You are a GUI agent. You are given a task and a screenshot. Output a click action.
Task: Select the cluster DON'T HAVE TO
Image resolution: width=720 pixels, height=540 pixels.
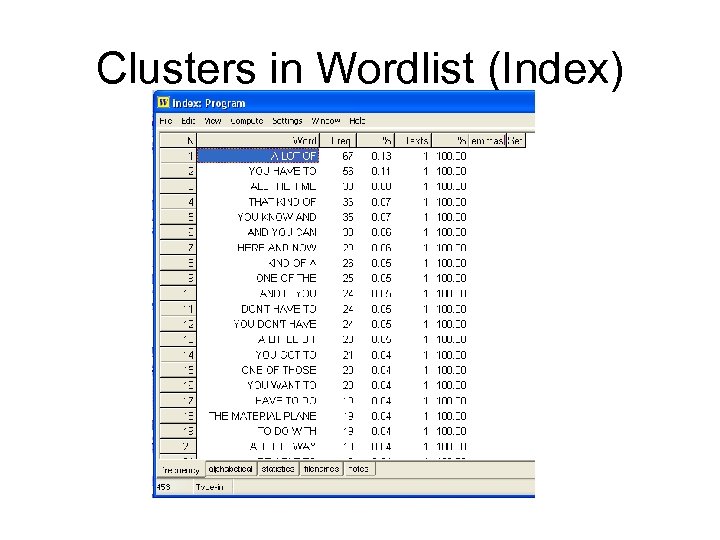click(279, 309)
